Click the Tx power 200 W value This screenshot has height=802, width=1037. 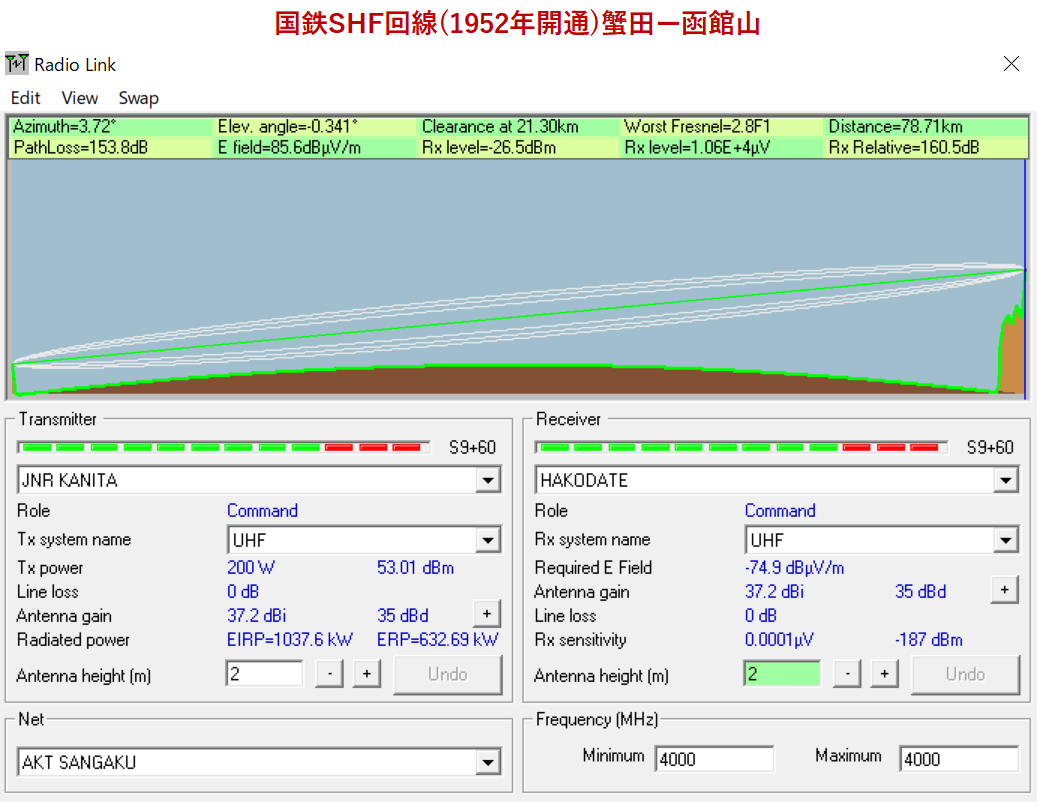(251, 567)
